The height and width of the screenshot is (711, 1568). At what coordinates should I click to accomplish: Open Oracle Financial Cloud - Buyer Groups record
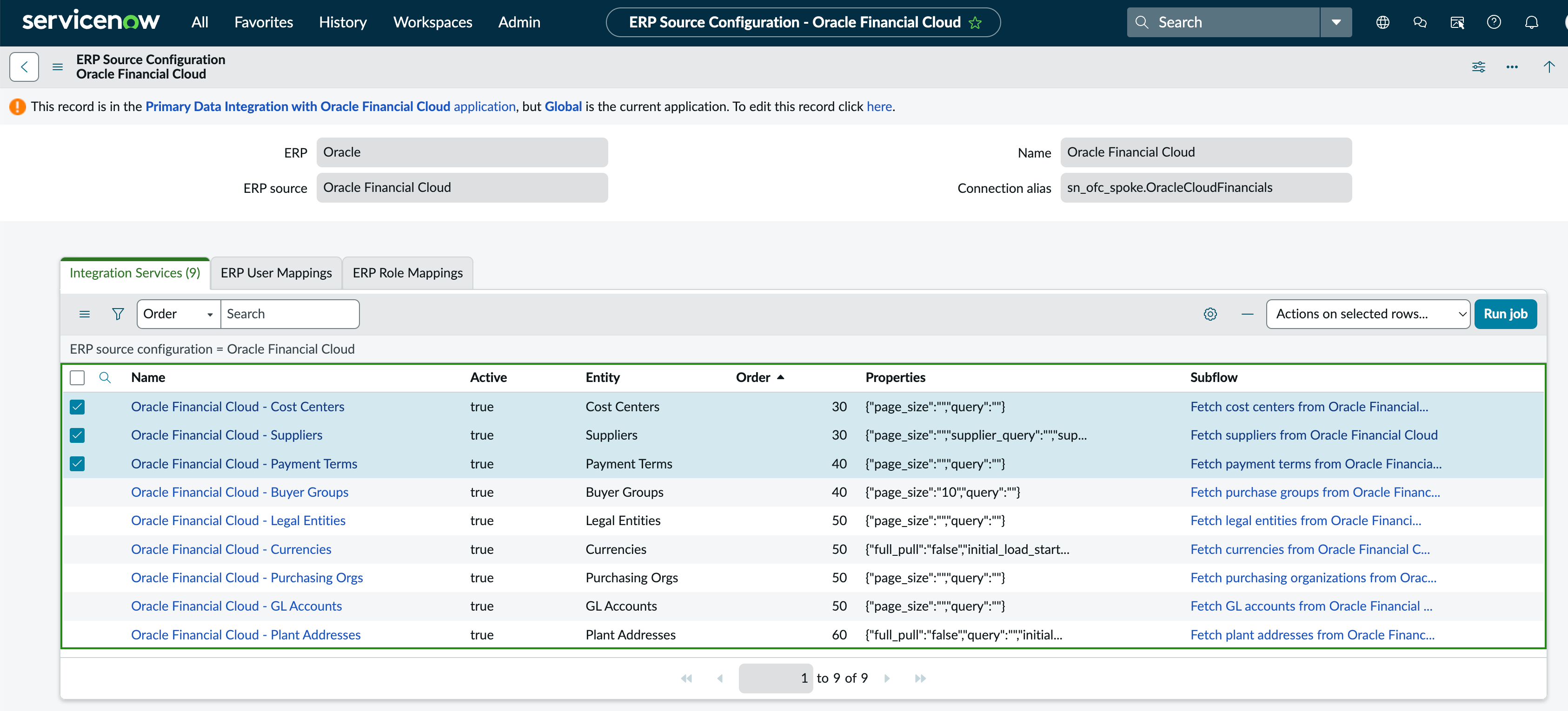(240, 492)
